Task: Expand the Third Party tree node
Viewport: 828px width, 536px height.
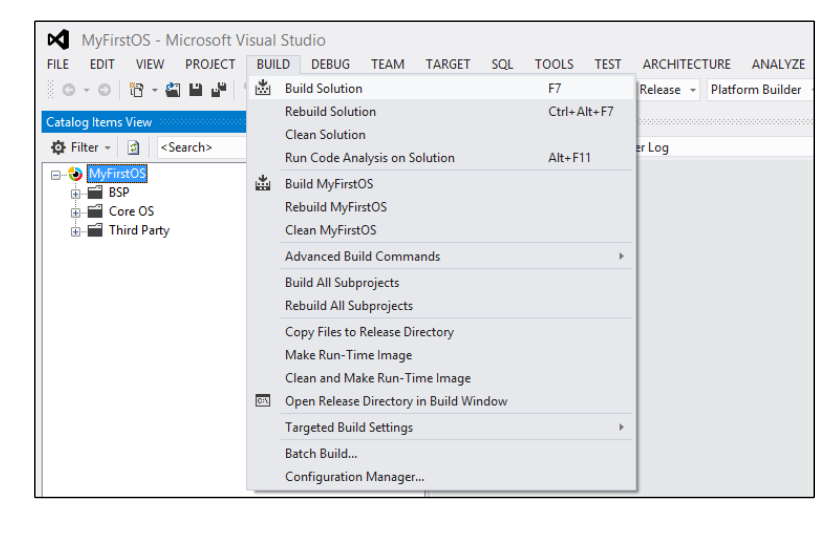Action: coord(76,232)
